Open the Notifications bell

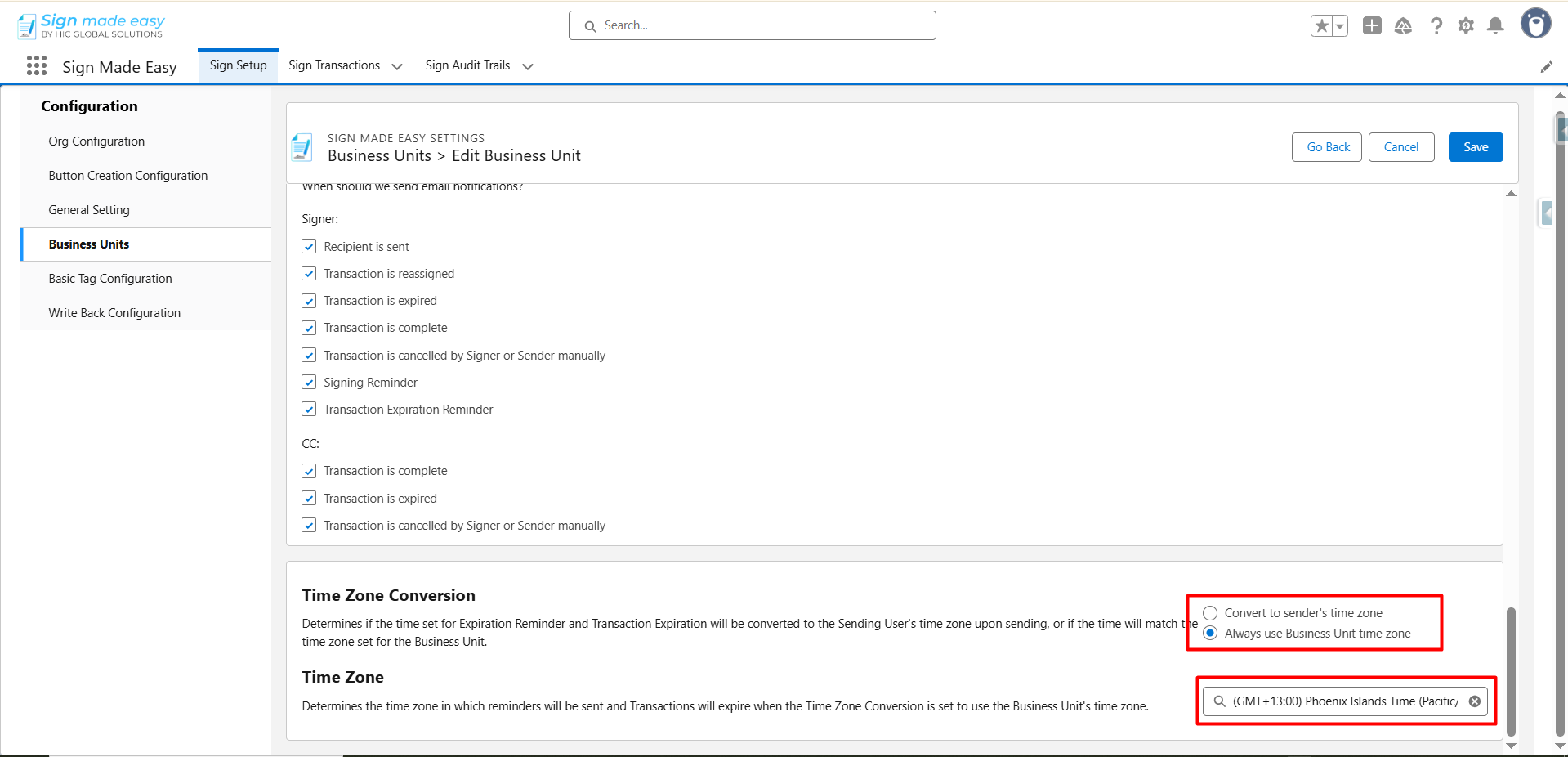[x=1495, y=26]
